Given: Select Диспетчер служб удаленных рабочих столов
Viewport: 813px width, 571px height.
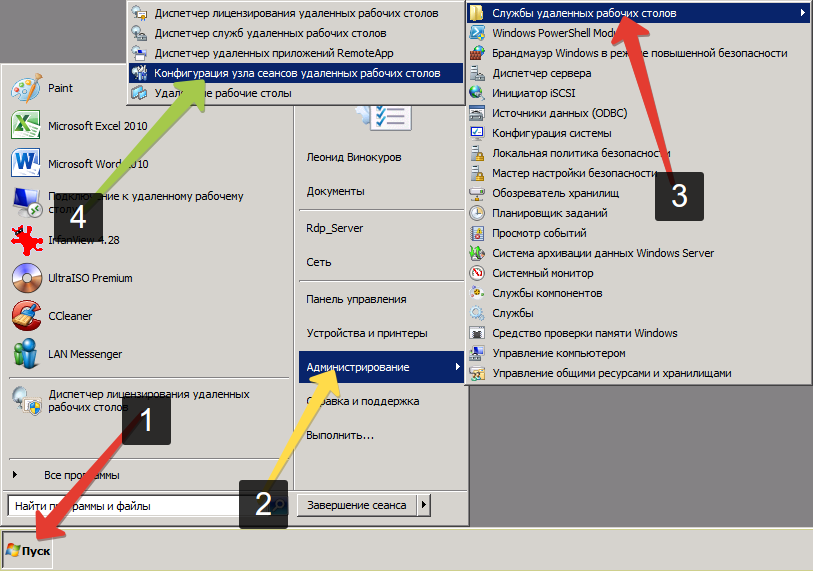Looking at the screenshot, I should [x=296, y=33].
